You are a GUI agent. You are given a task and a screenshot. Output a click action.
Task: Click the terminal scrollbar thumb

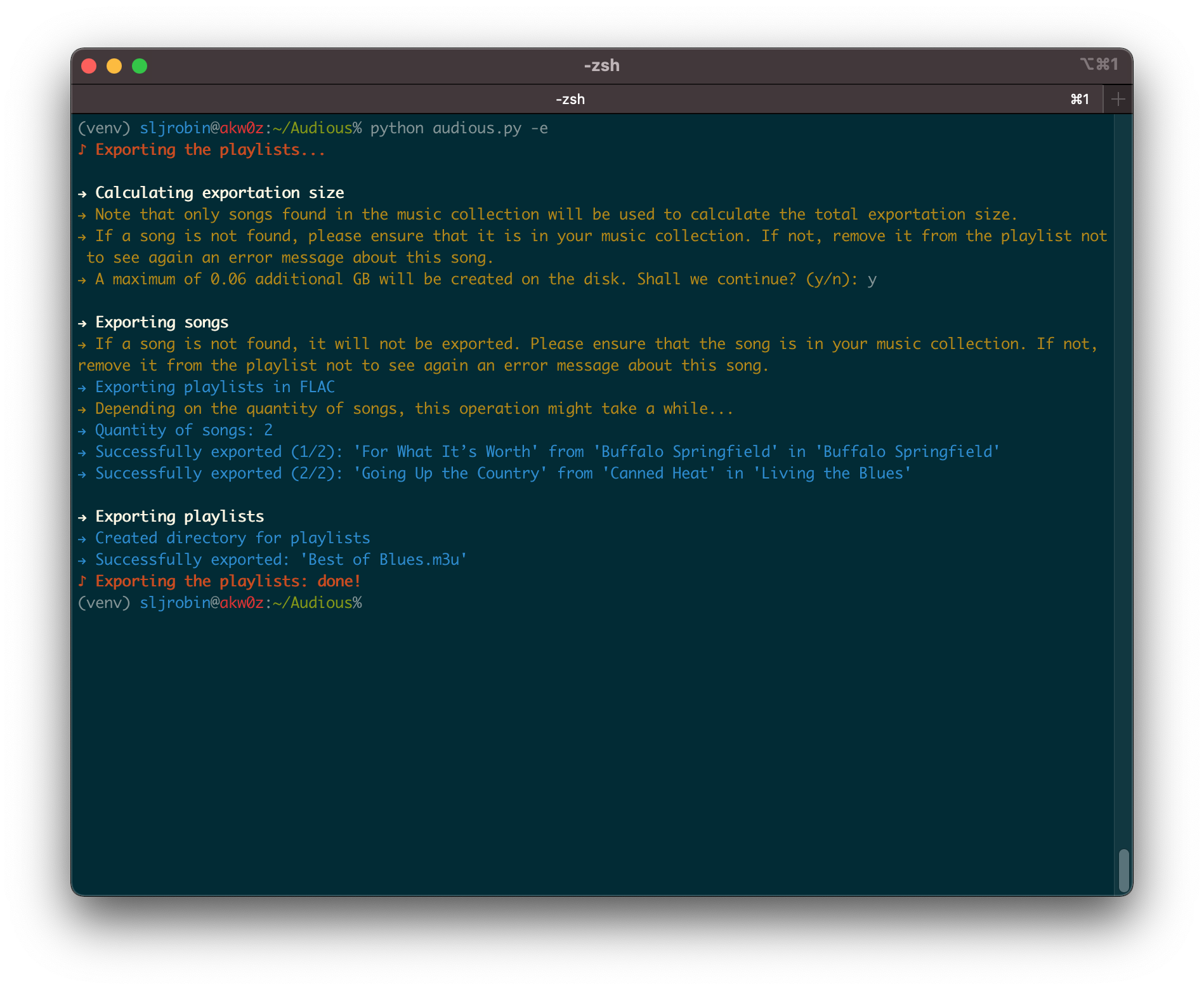[1123, 871]
